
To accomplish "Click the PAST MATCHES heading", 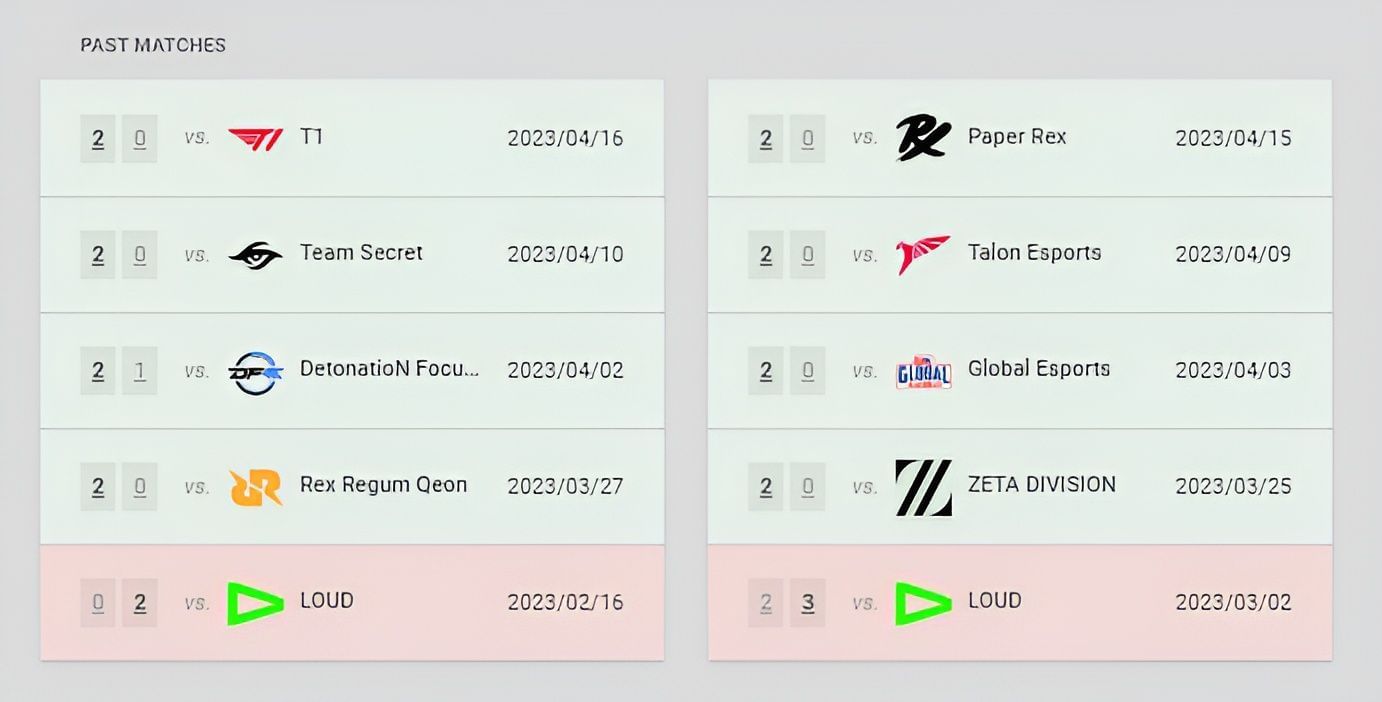I will (x=153, y=44).
